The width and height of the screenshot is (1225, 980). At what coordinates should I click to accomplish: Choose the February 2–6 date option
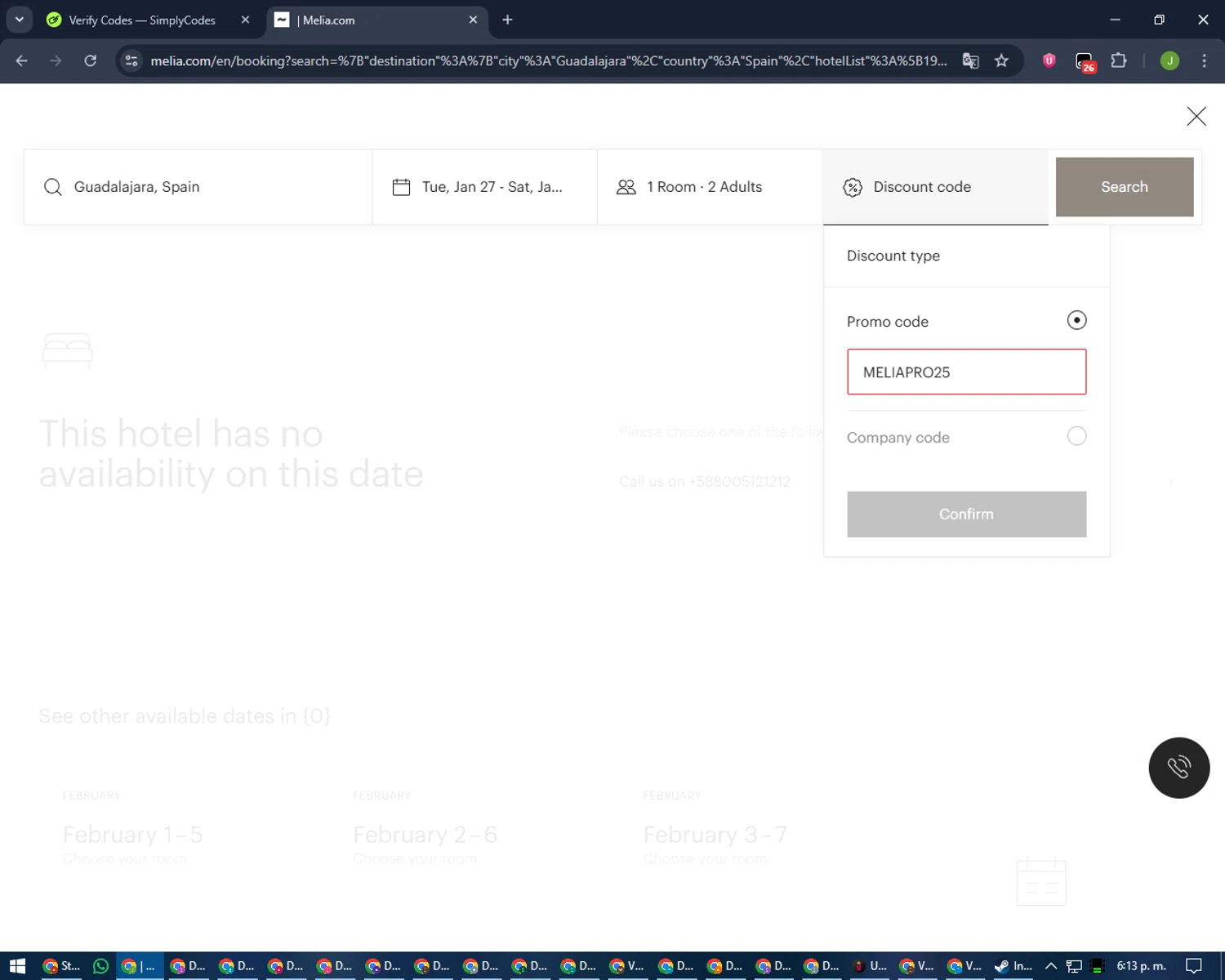click(425, 835)
